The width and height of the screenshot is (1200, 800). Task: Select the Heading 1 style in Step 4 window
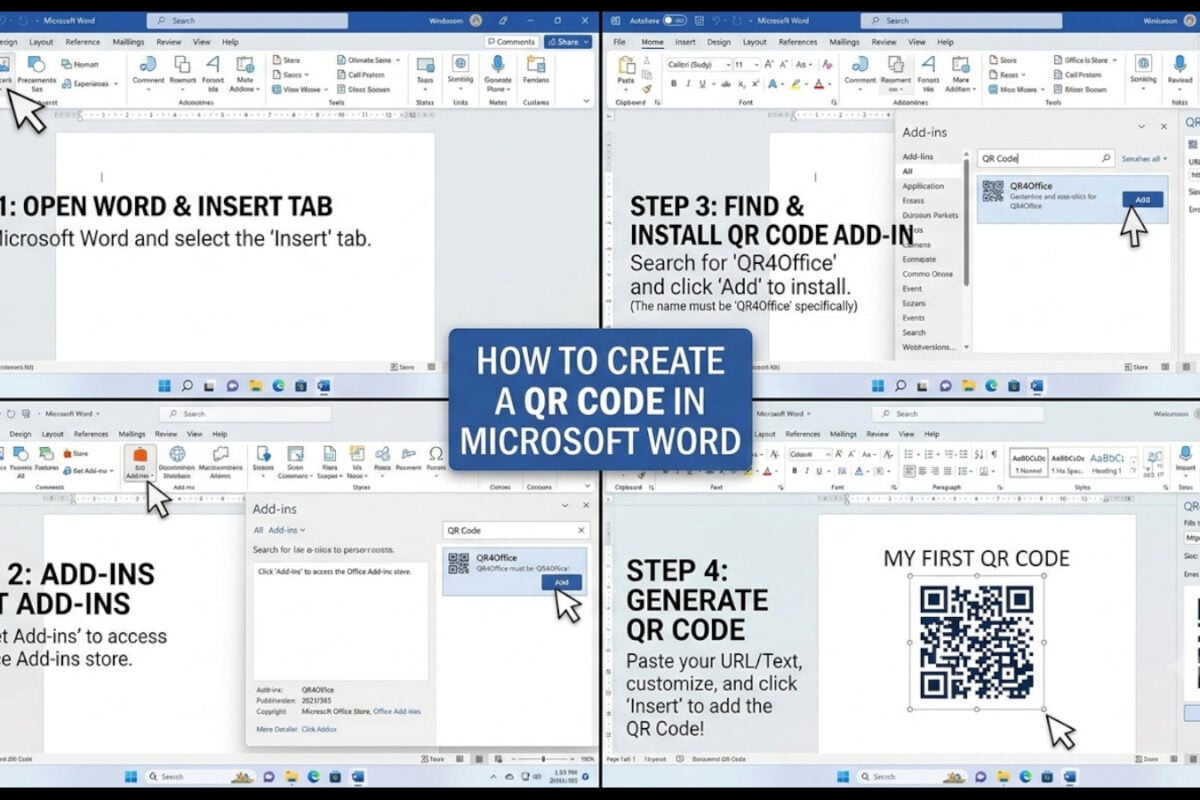coord(1106,462)
